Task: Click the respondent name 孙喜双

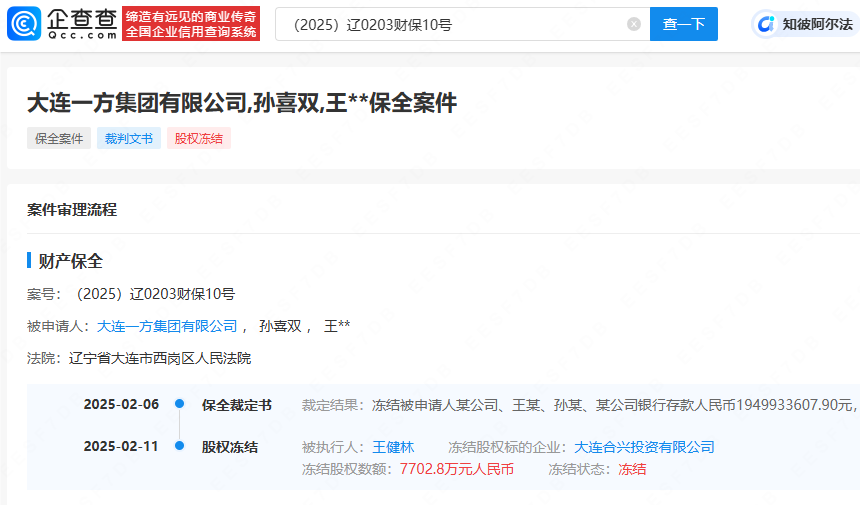Action: pyautogui.click(x=280, y=326)
